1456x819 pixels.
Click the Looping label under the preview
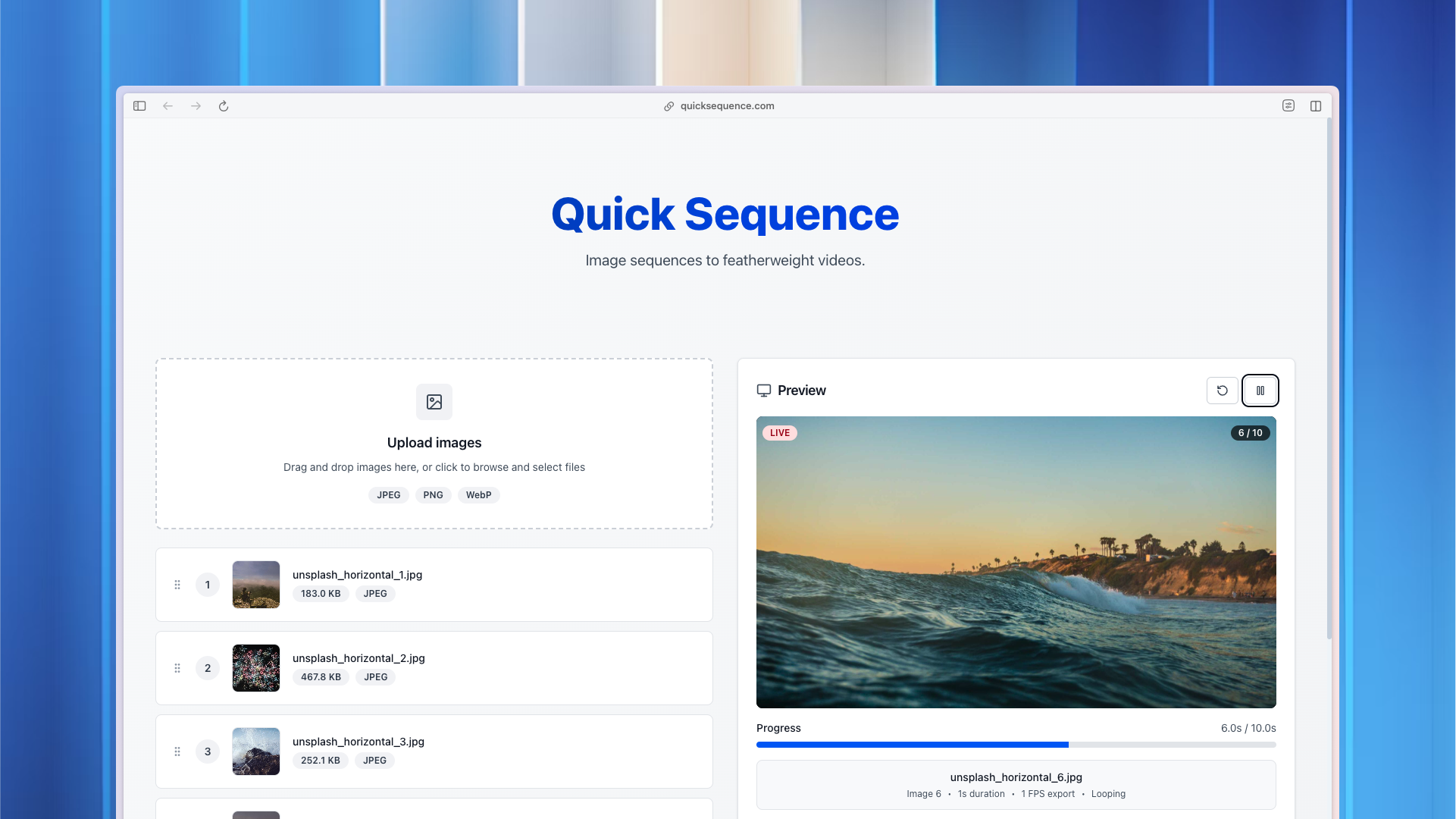1108,794
